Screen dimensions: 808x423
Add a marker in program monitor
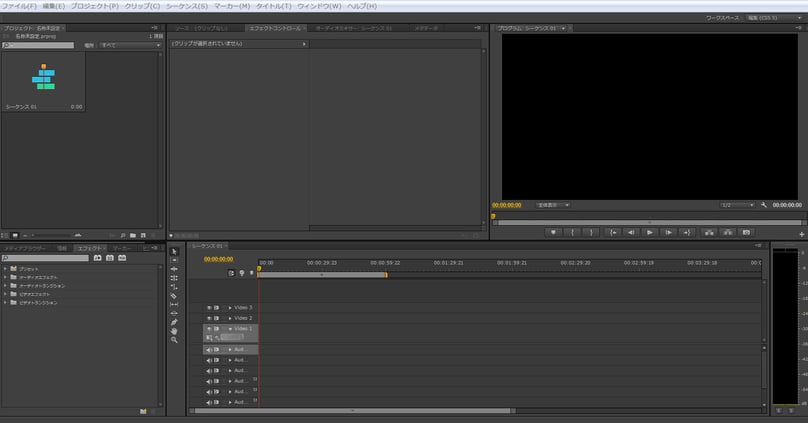552,232
